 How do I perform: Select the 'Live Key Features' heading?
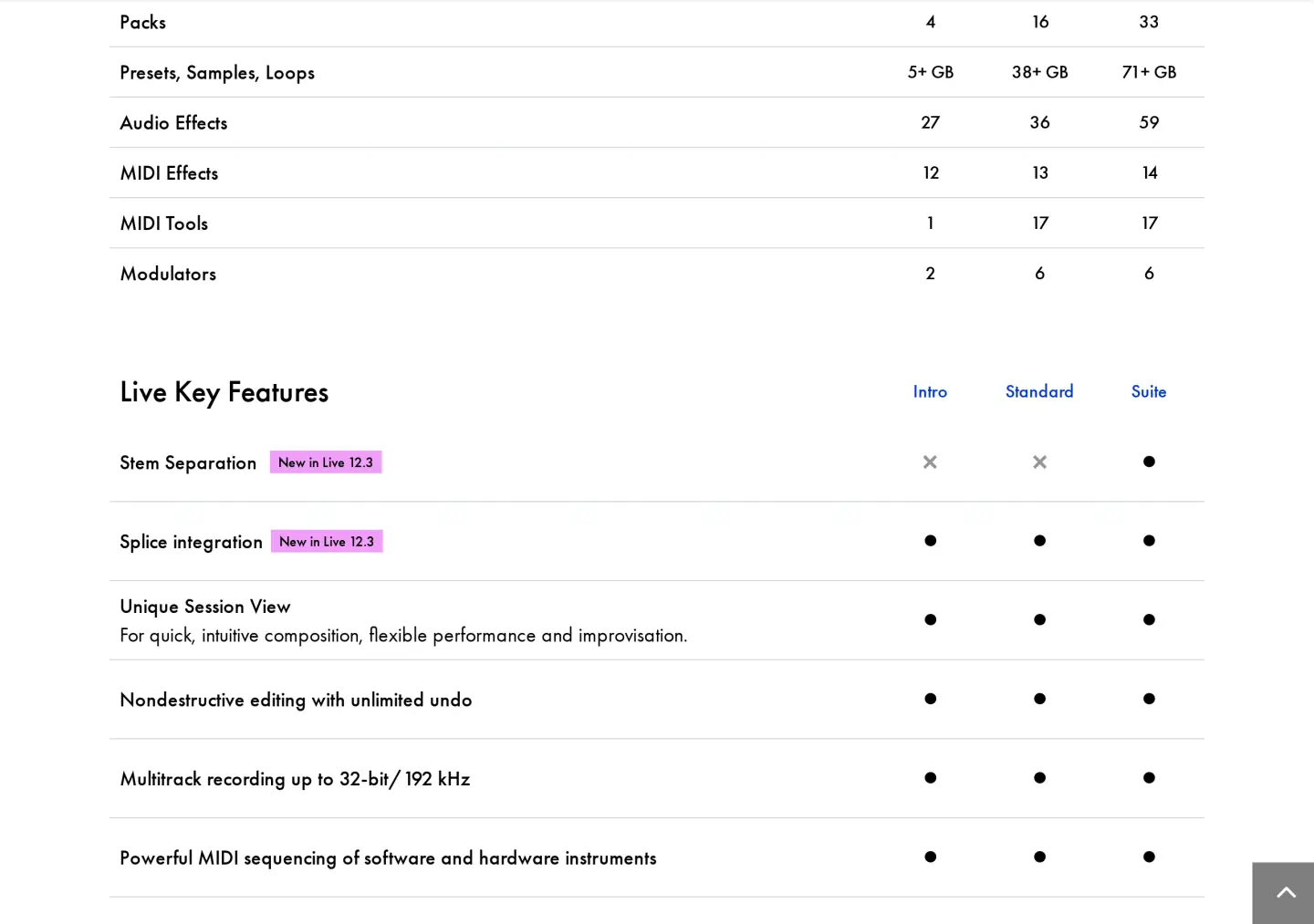pyautogui.click(x=224, y=392)
